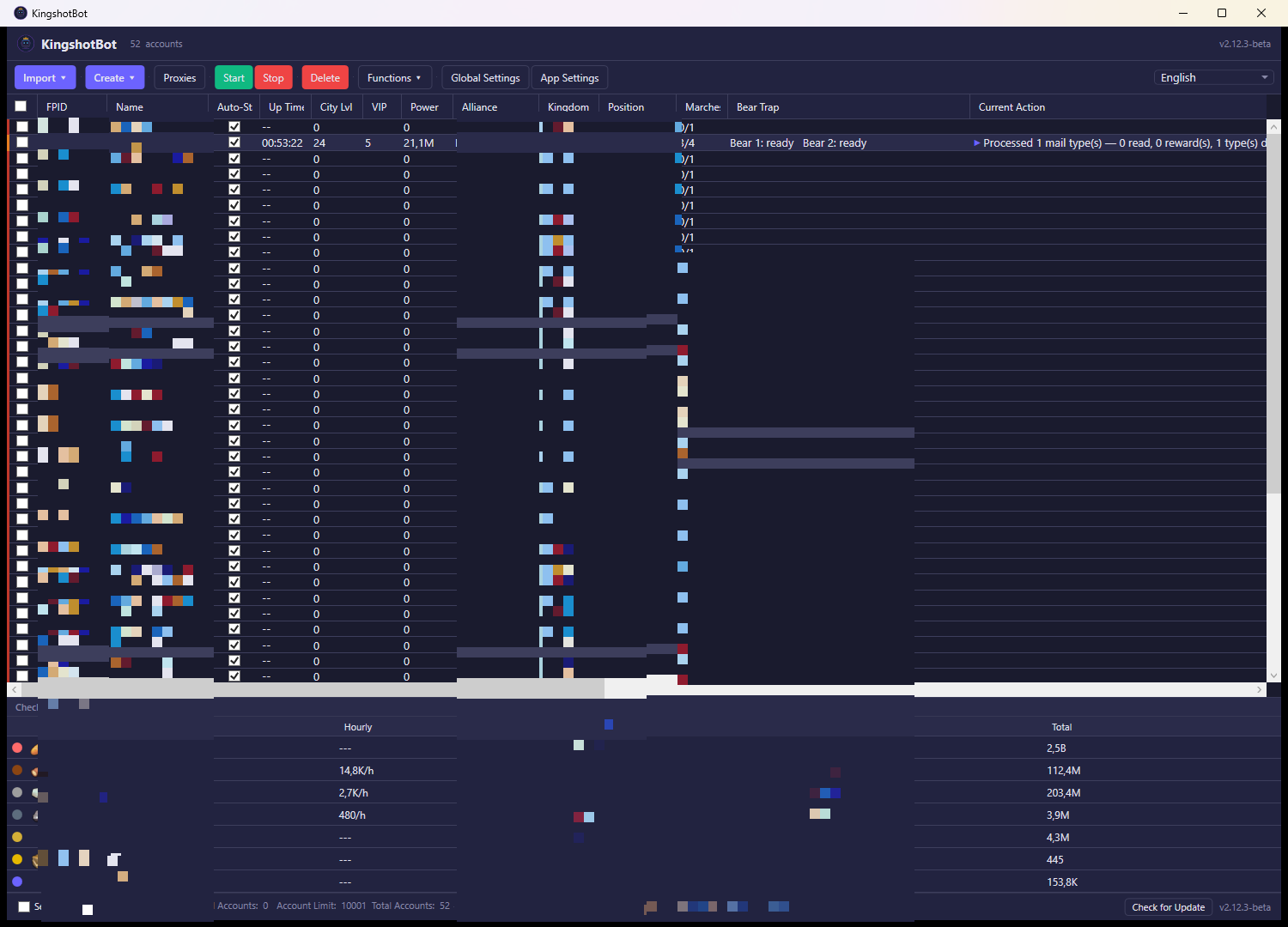Click the account list scroll-down arrow
Viewport: 1288px width, 927px height.
[x=1273, y=676]
